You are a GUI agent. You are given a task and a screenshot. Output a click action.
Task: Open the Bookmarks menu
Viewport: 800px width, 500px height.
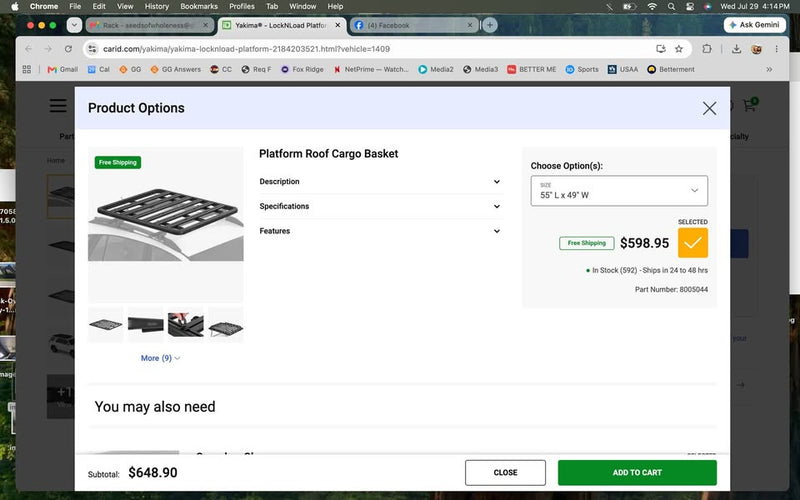point(199,7)
